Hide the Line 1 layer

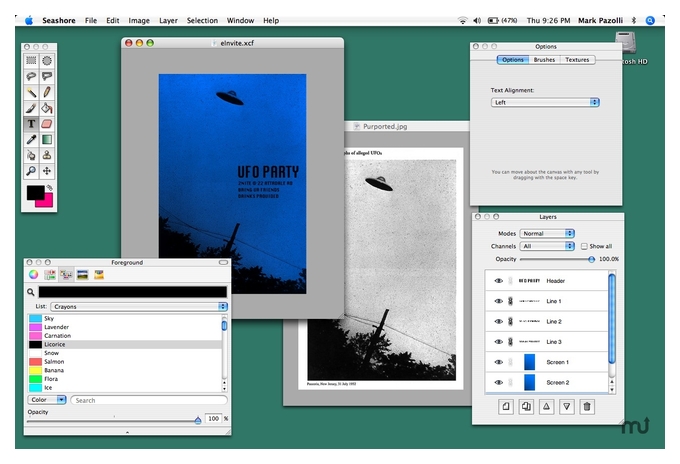coord(499,301)
